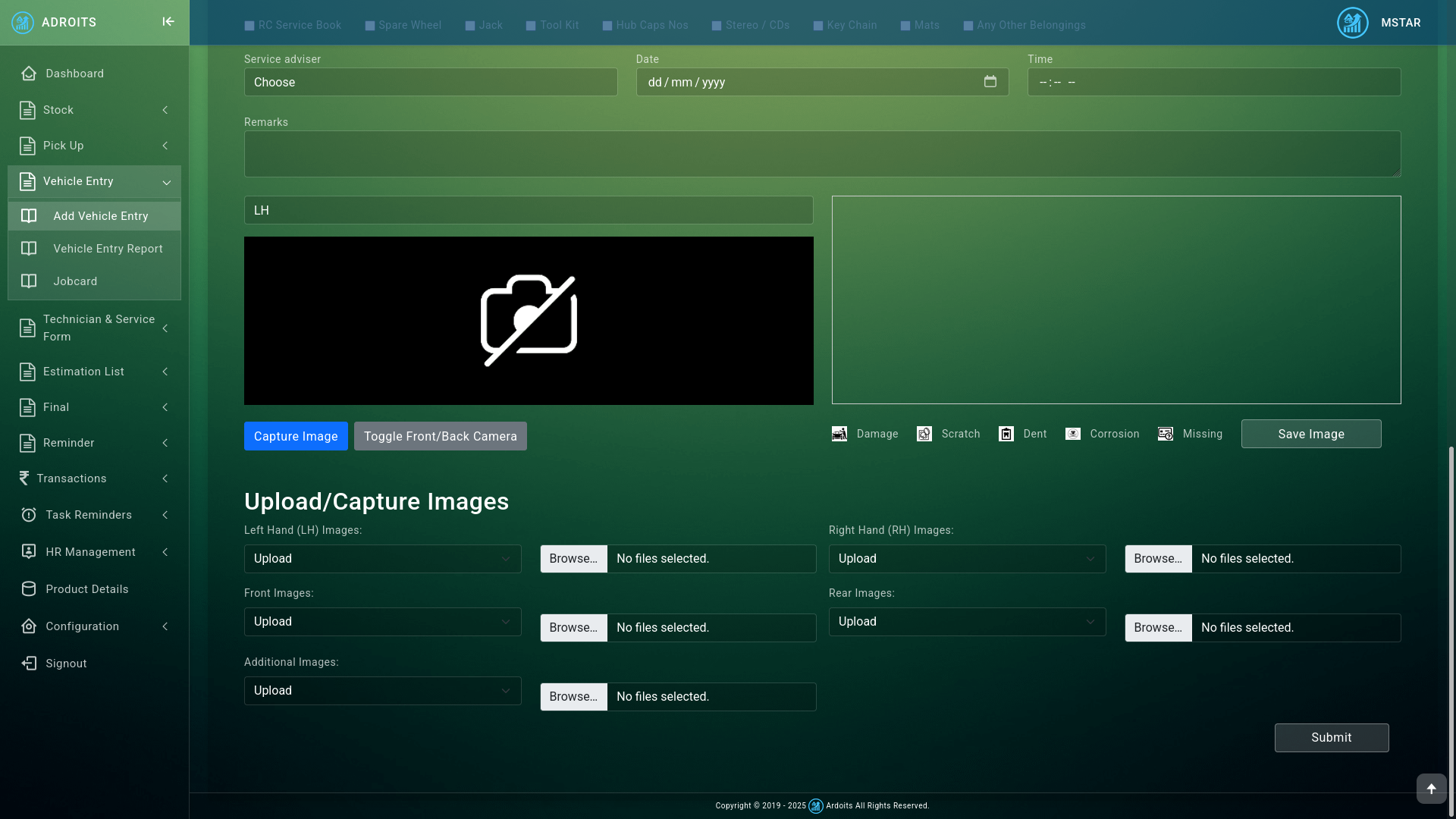1456x819 pixels.
Task: Enable the Key Chain checkbox
Action: coord(818,26)
